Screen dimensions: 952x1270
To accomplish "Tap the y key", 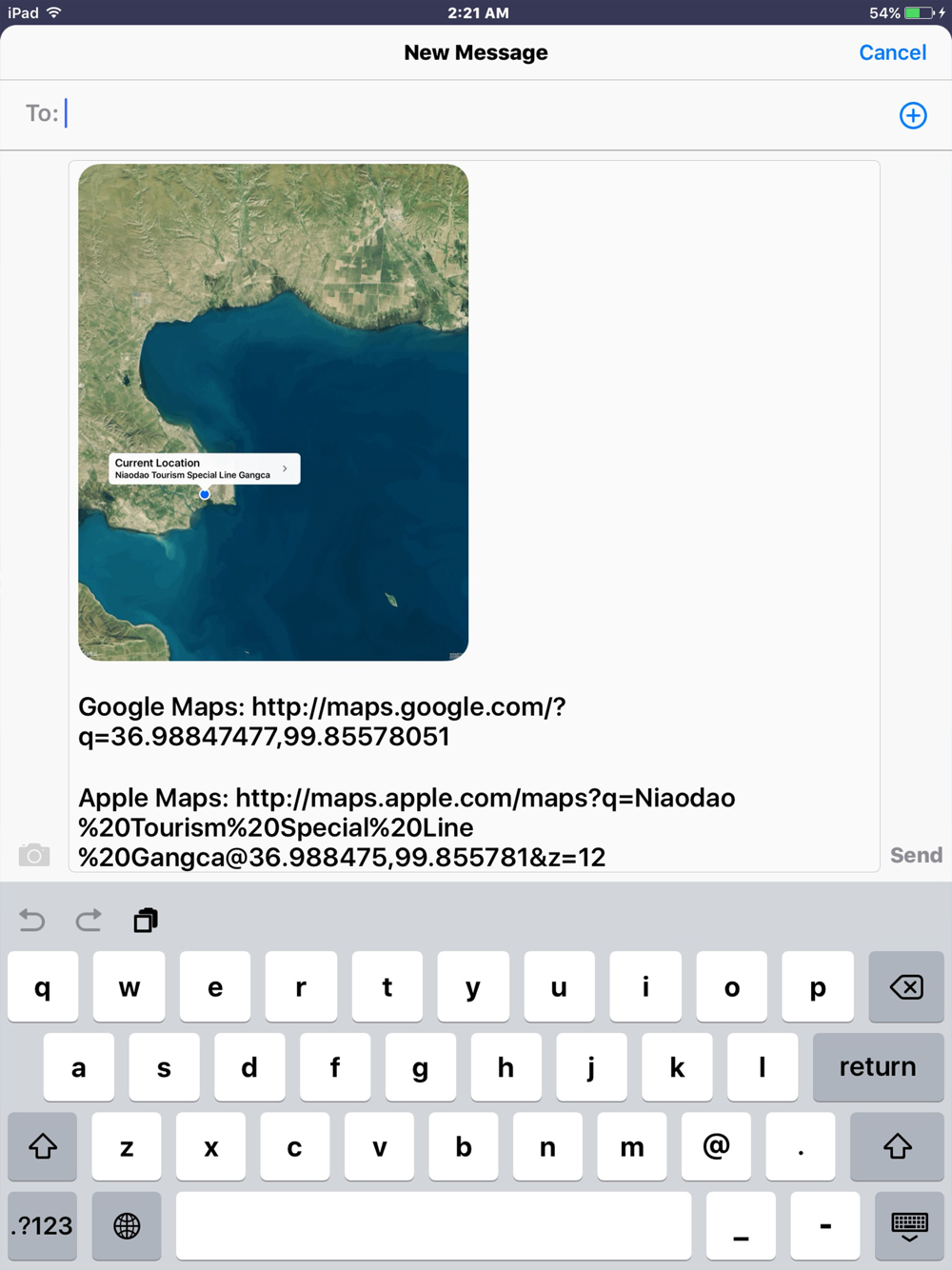I will 473,987.
